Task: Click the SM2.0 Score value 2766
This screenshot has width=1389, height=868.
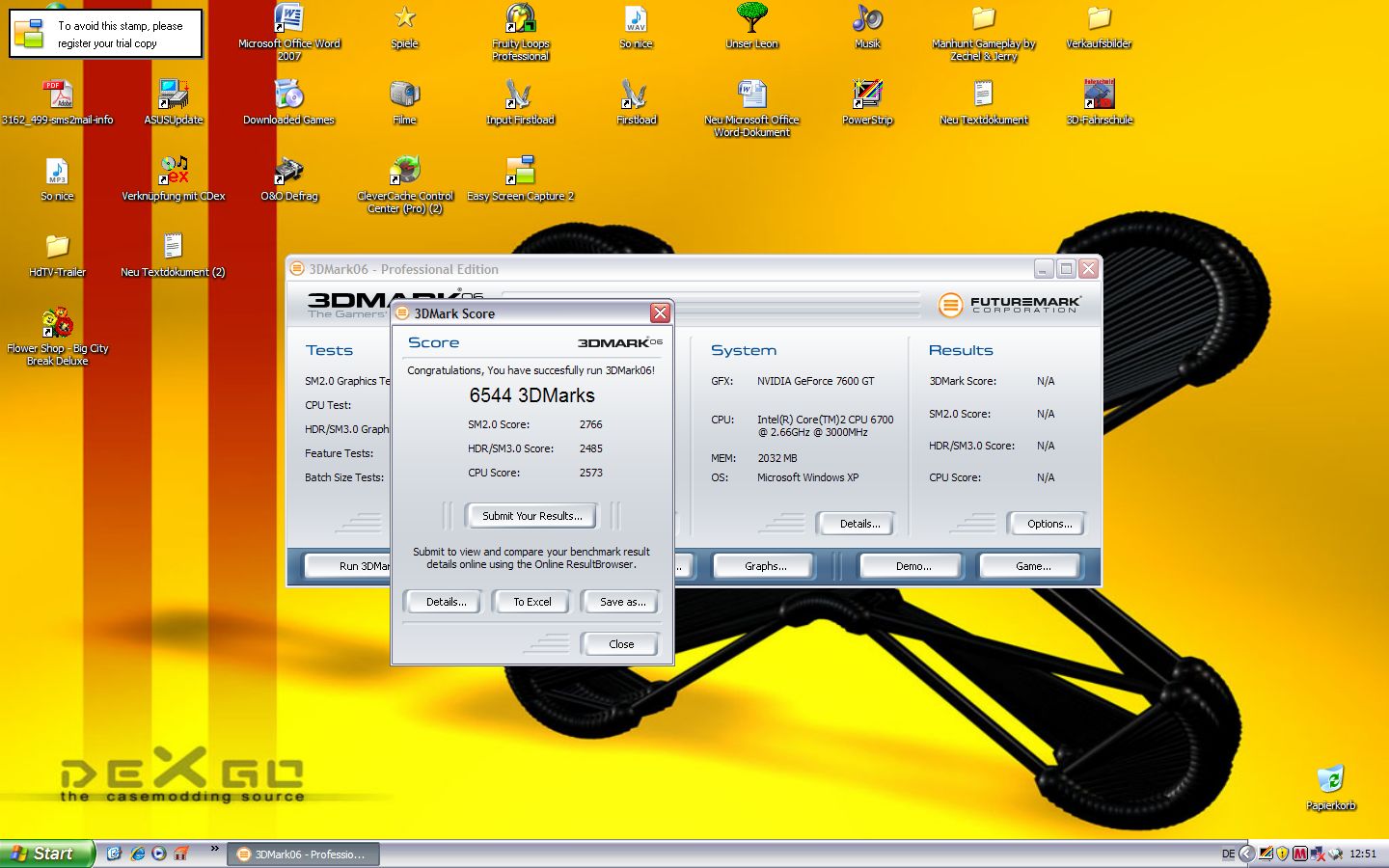Action: click(591, 424)
